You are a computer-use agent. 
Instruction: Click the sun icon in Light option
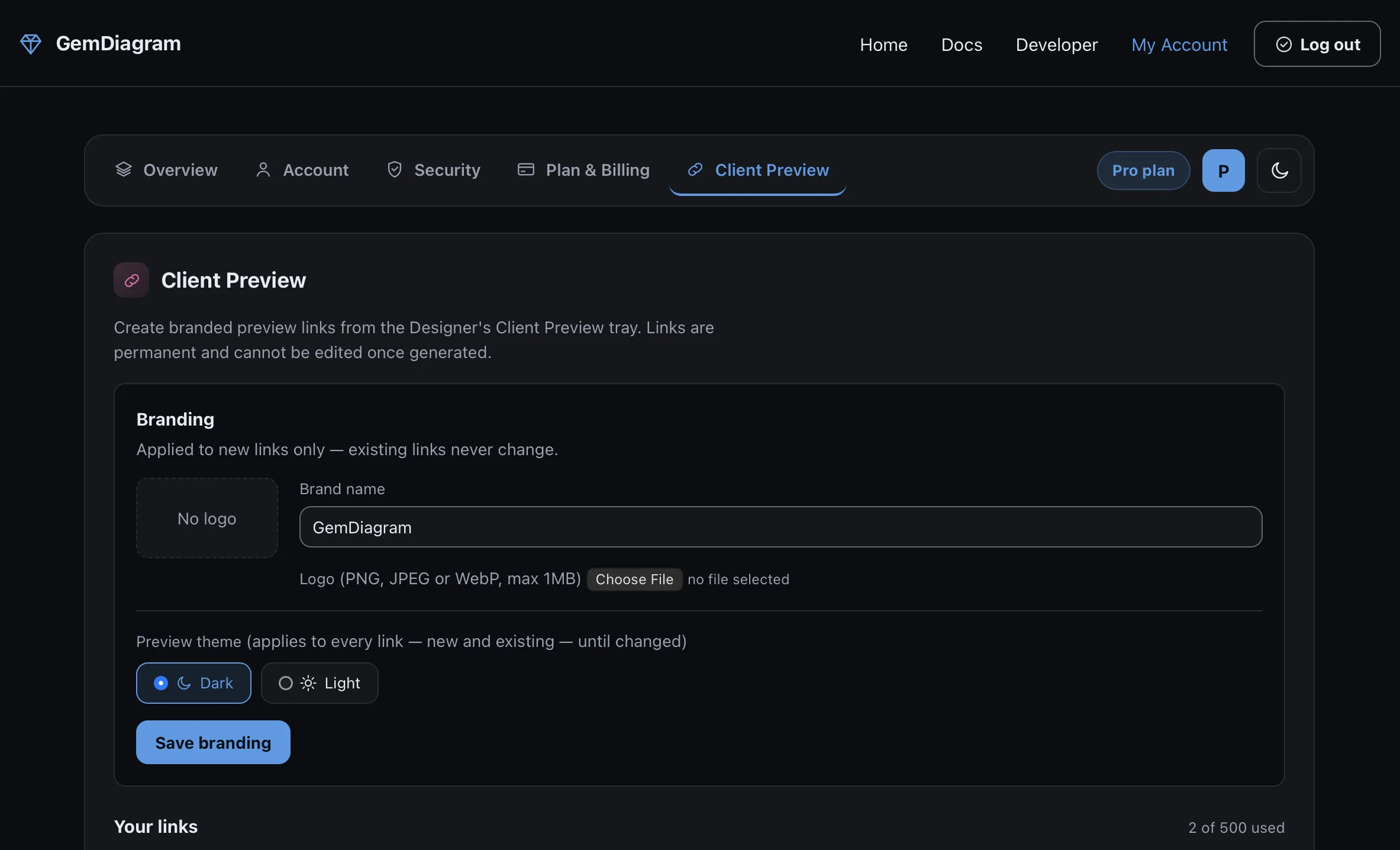coord(308,683)
